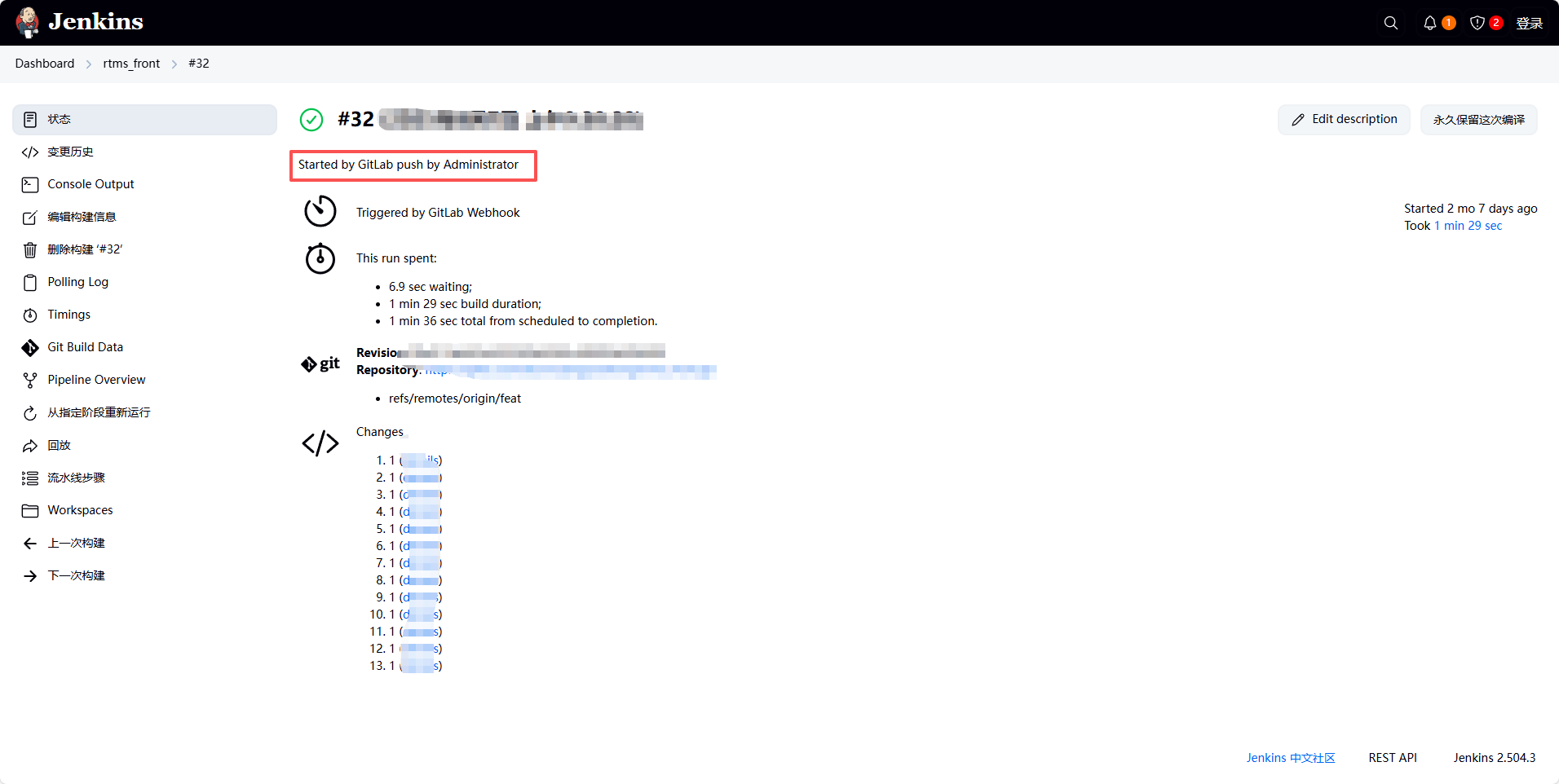Expand chevron after Dashboard breadcrumb
This screenshot has height=784, width=1559.
[89, 64]
